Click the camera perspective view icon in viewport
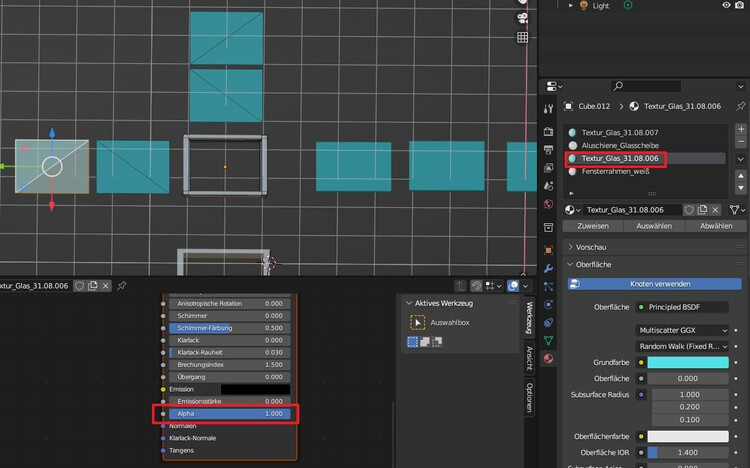 point(522,19)
